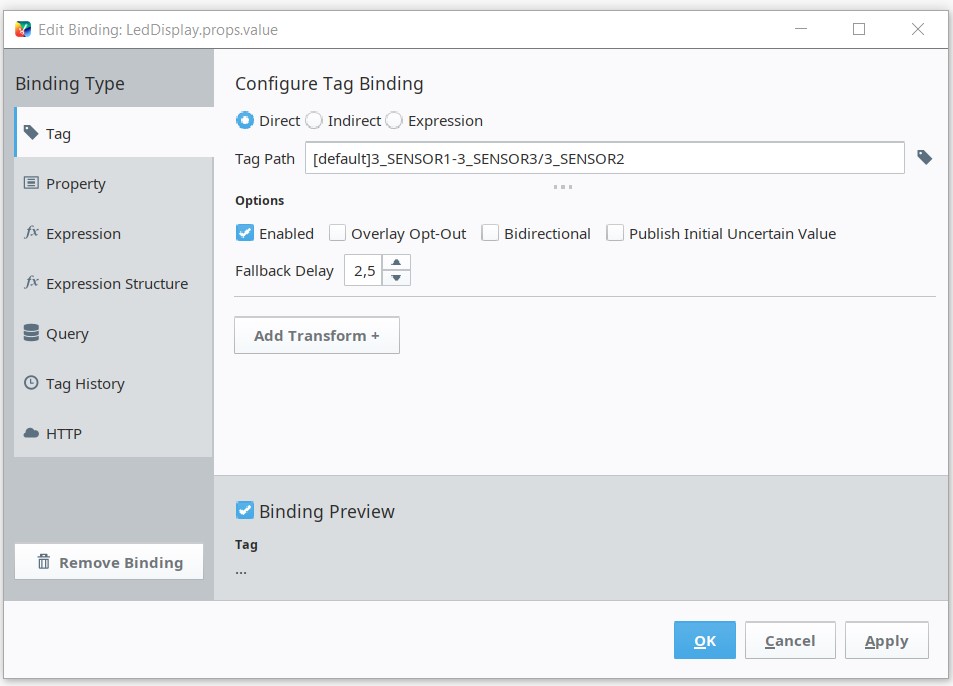Click the Ignition app icon in title bar

[23, 29]
